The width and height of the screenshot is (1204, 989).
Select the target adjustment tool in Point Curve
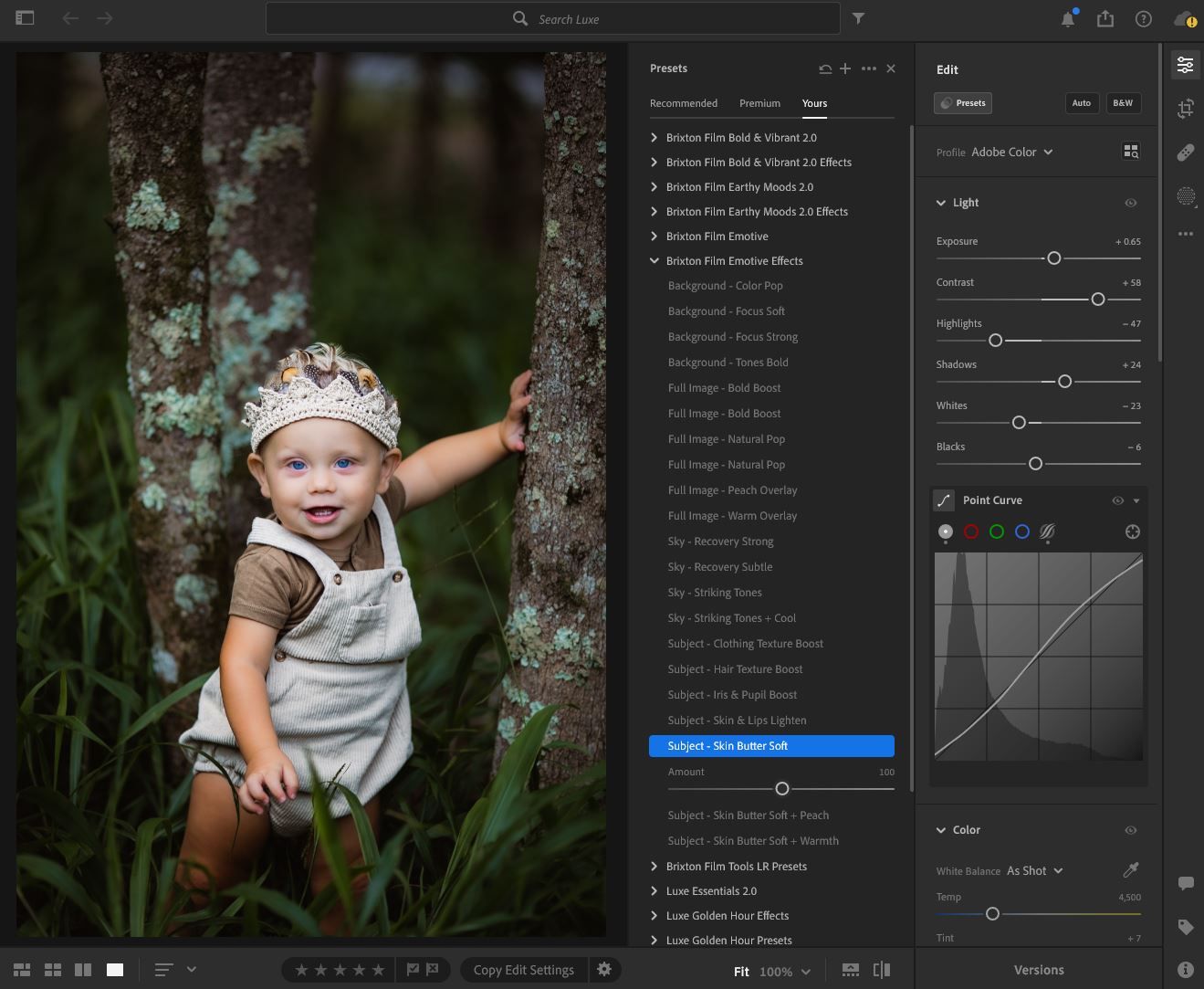coord(1132,531)
